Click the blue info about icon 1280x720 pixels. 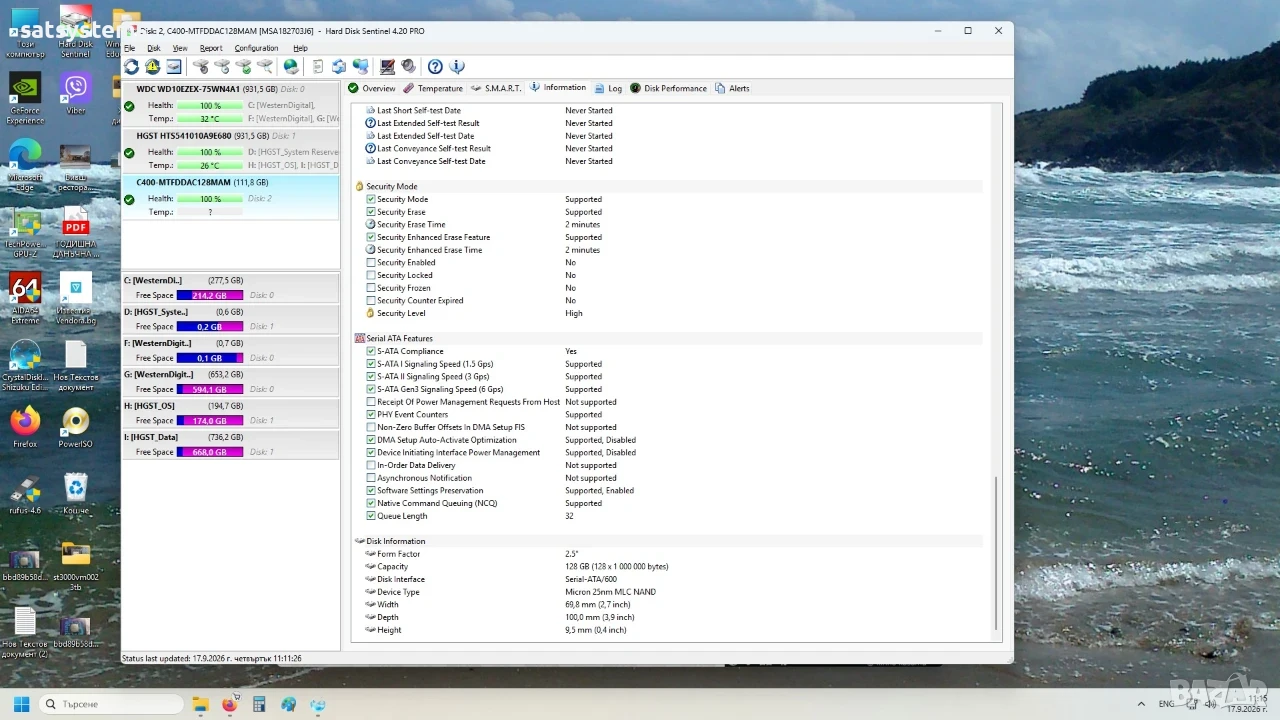pyautogui.click(x=457, y=67)
